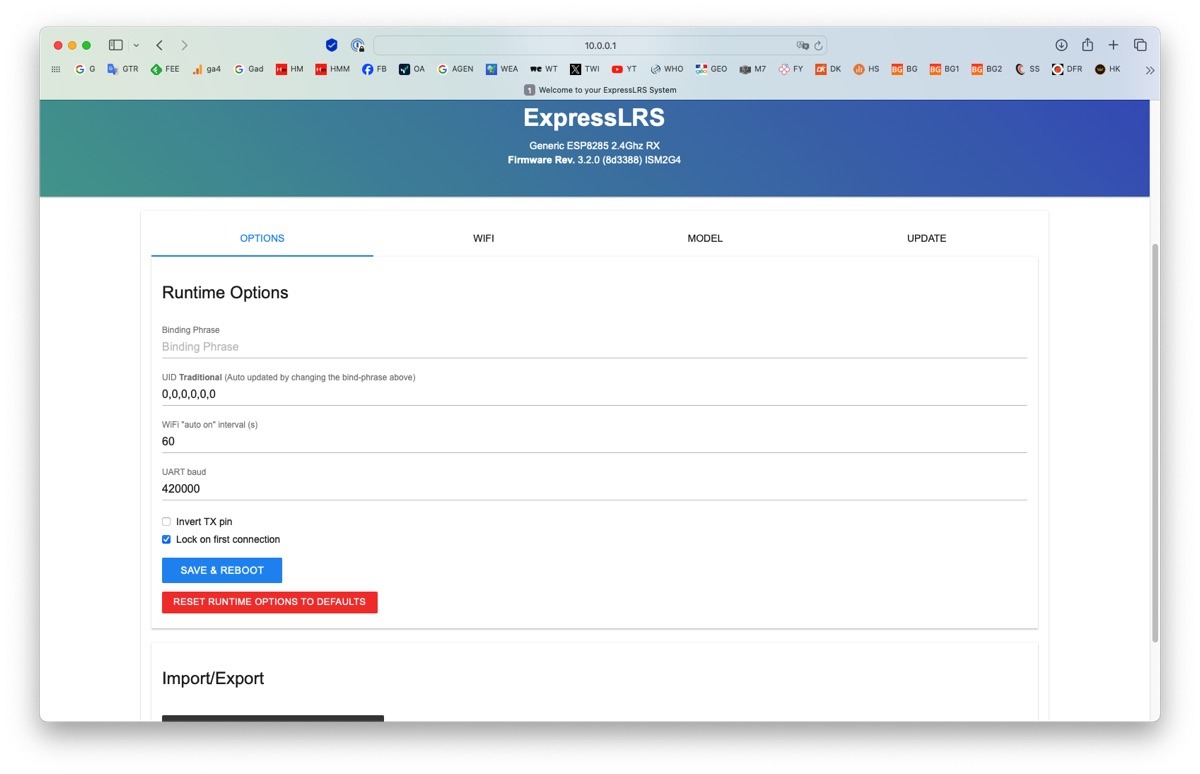Switch to the WIFI tab
The image size is (1200, 774).
tap(484, 238)
